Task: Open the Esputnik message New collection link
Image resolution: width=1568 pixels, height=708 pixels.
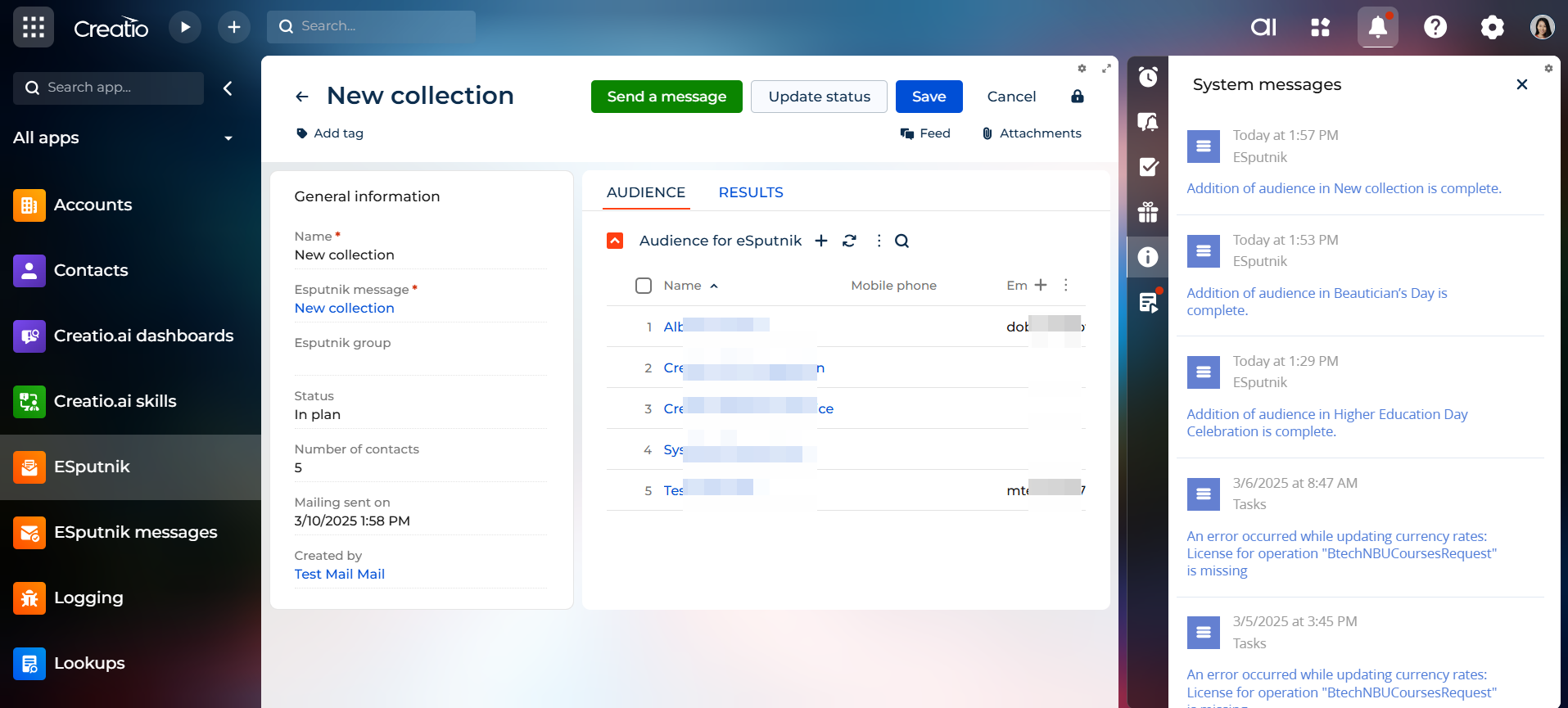Action: [x=344, y=308]
